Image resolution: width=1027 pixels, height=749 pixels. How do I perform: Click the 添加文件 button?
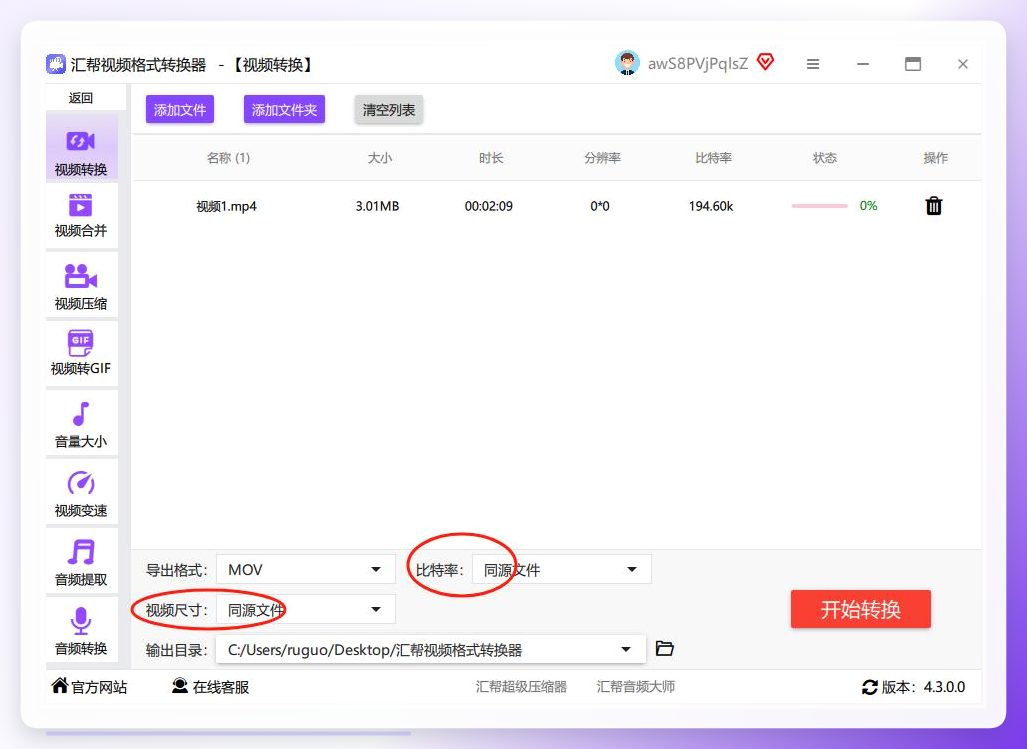pyautogui.click(x=180, y=109)
